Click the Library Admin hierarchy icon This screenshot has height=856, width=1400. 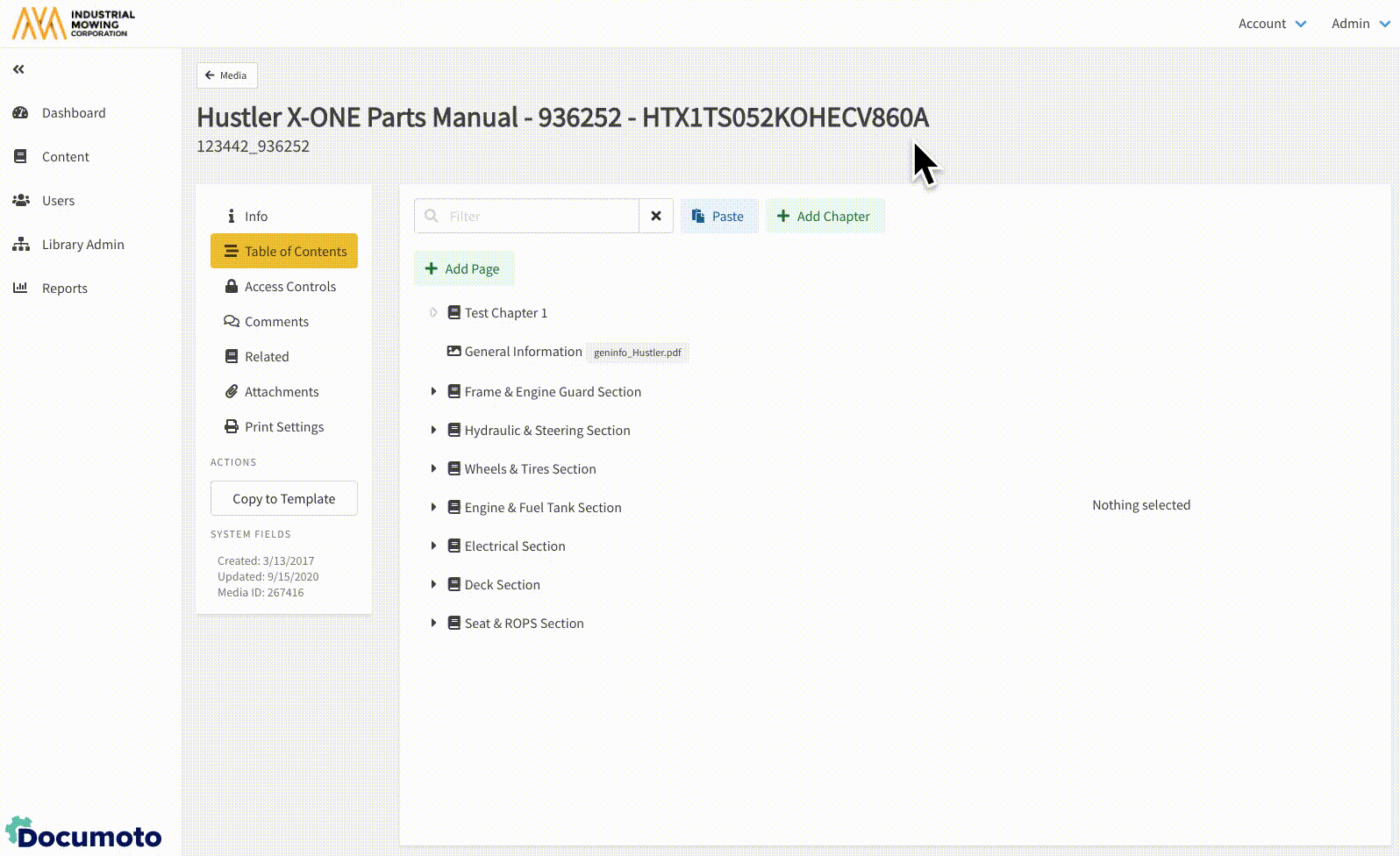click(20, 245)
